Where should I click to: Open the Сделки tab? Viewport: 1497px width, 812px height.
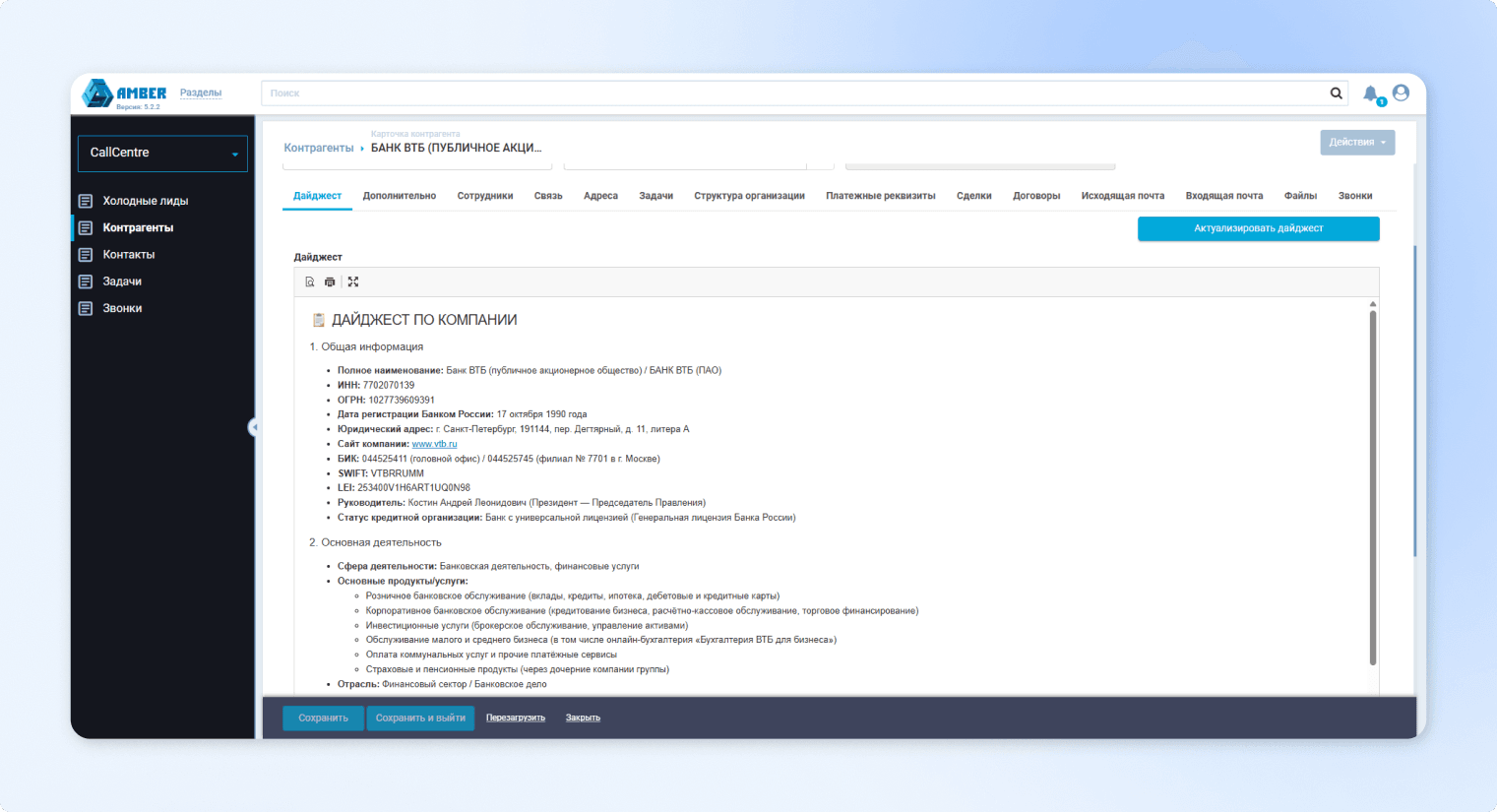pos(974,196)
